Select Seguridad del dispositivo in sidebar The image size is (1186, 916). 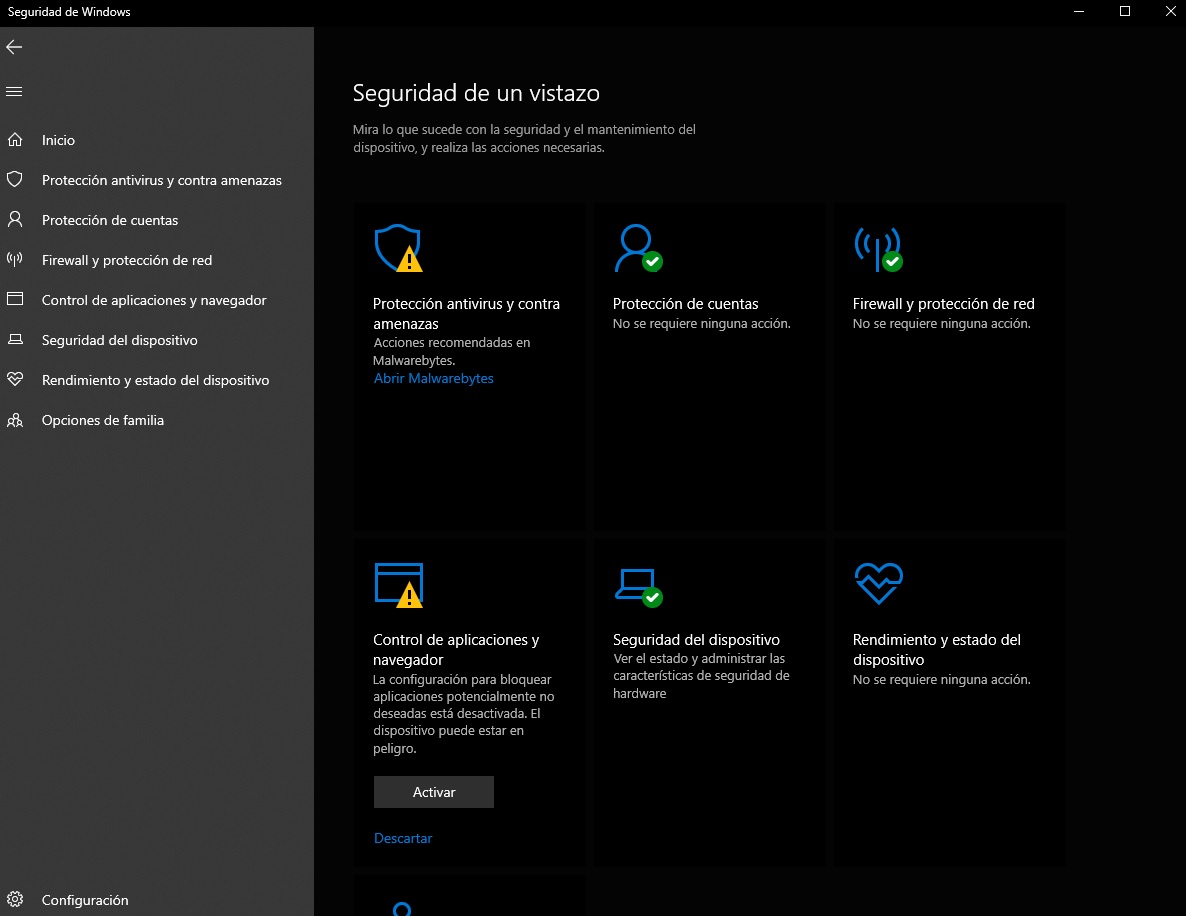pyautogui.click(x=120, y=340)
